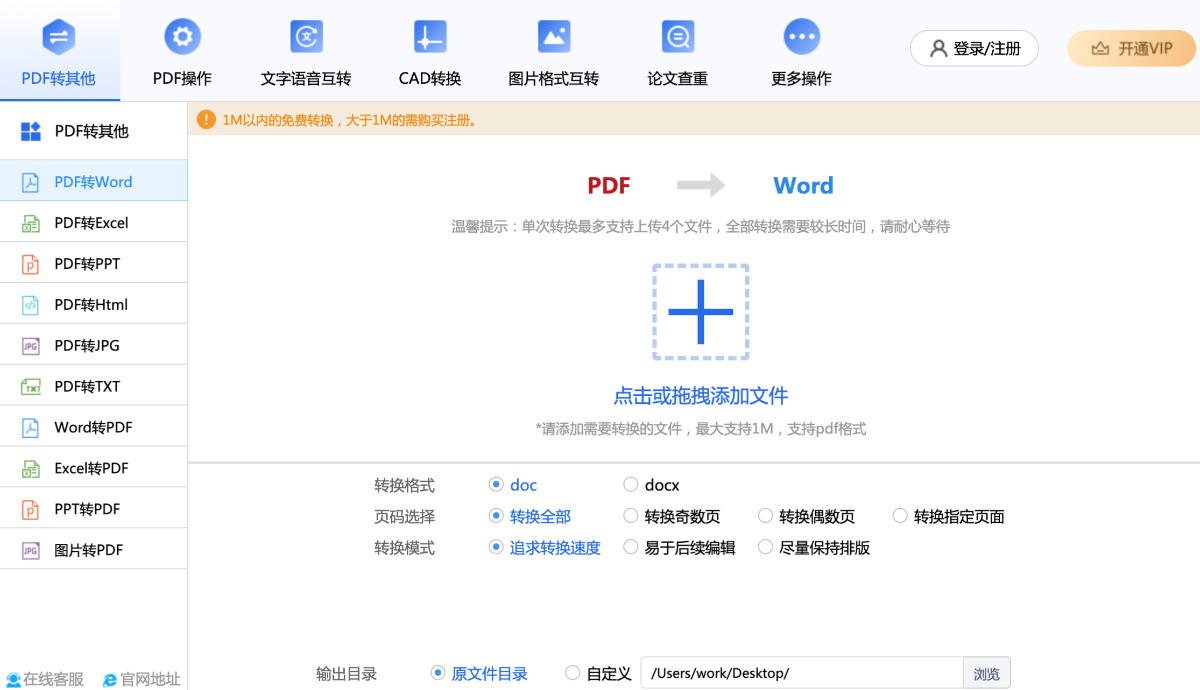Screen dimensions: 1200x690
Task: Open the CAD转换 tool icon
Action: tap(430, 38)
